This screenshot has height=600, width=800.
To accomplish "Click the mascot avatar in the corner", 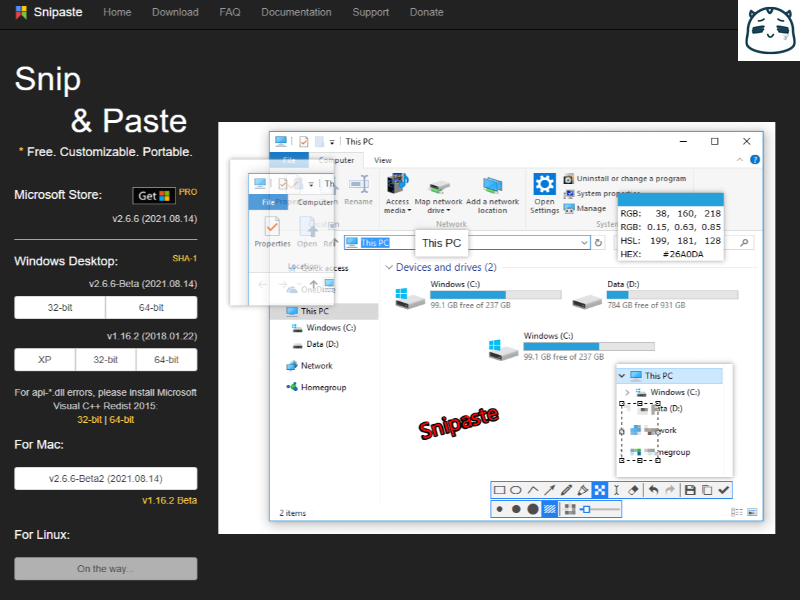I will 770,30.
